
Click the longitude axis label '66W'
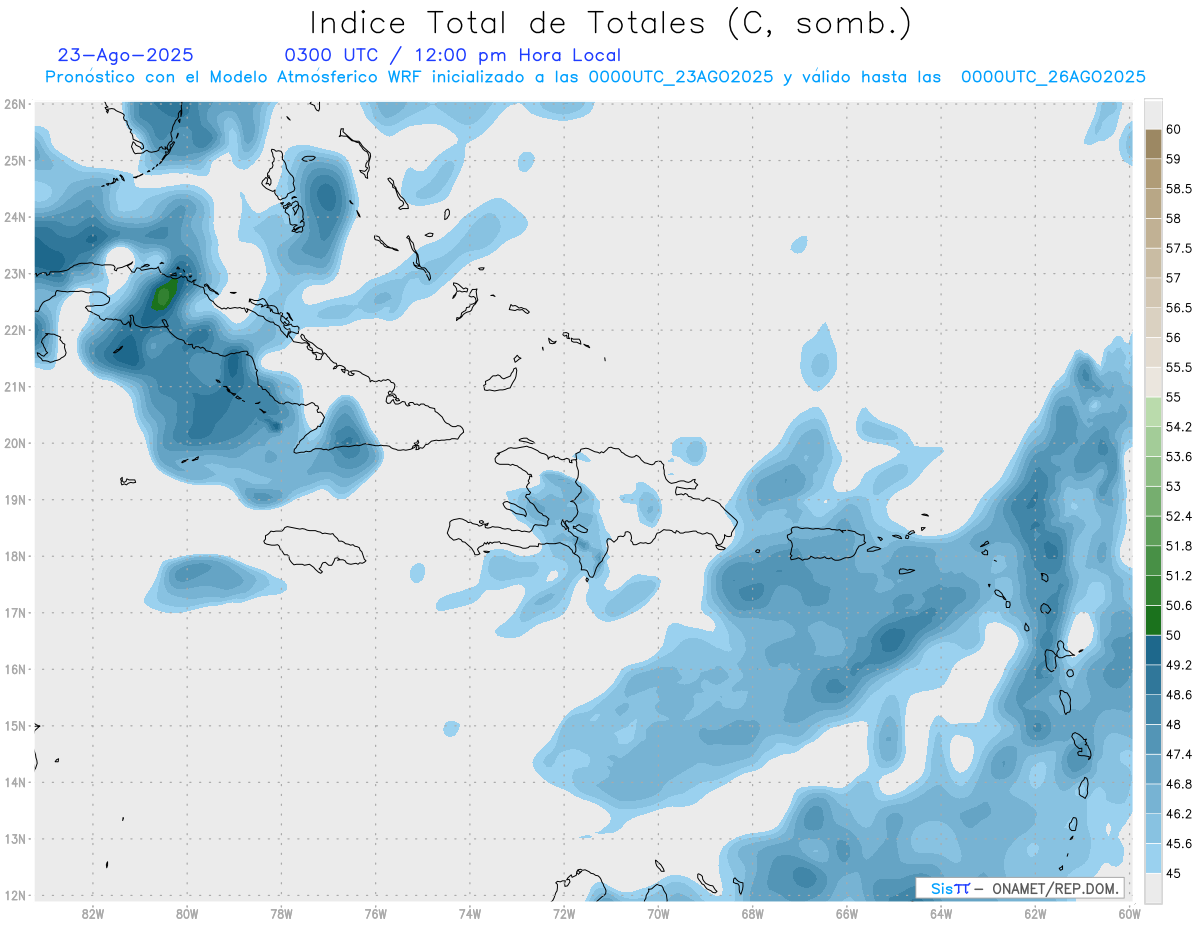(847, 913)
